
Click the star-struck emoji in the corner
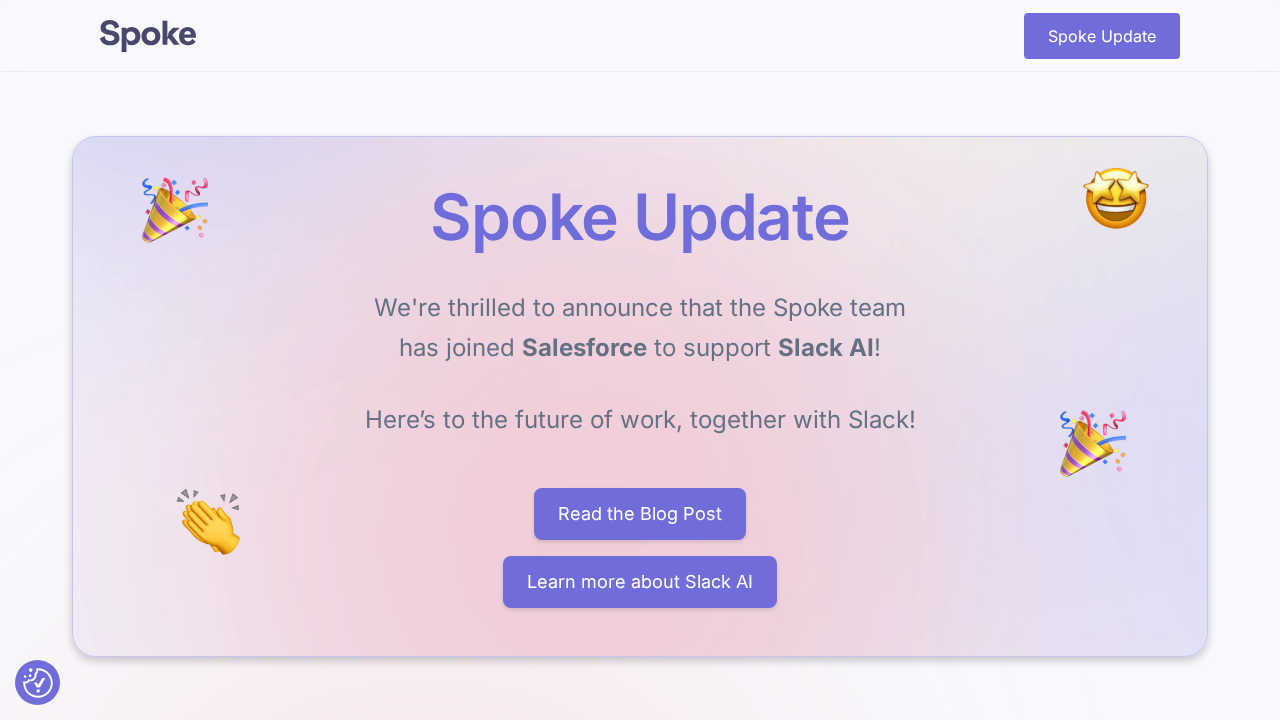click(x=1116, y=198)
